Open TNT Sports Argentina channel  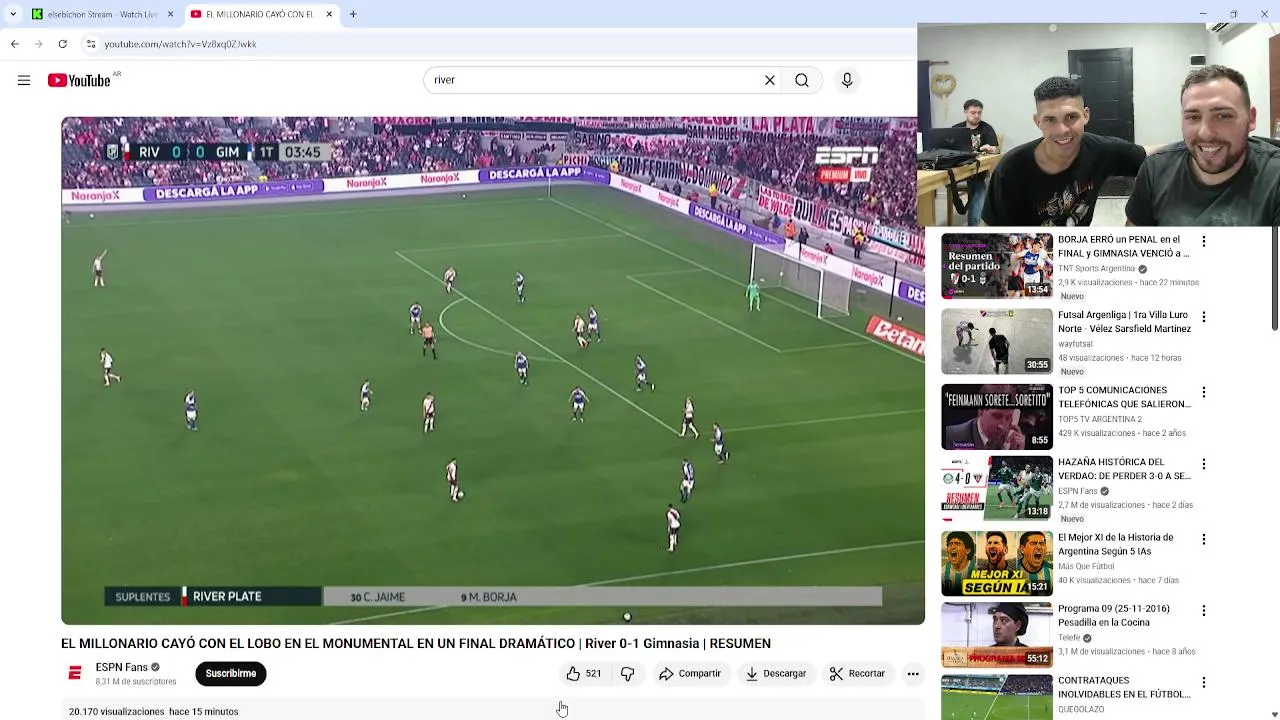click(x=1097, y=269)
